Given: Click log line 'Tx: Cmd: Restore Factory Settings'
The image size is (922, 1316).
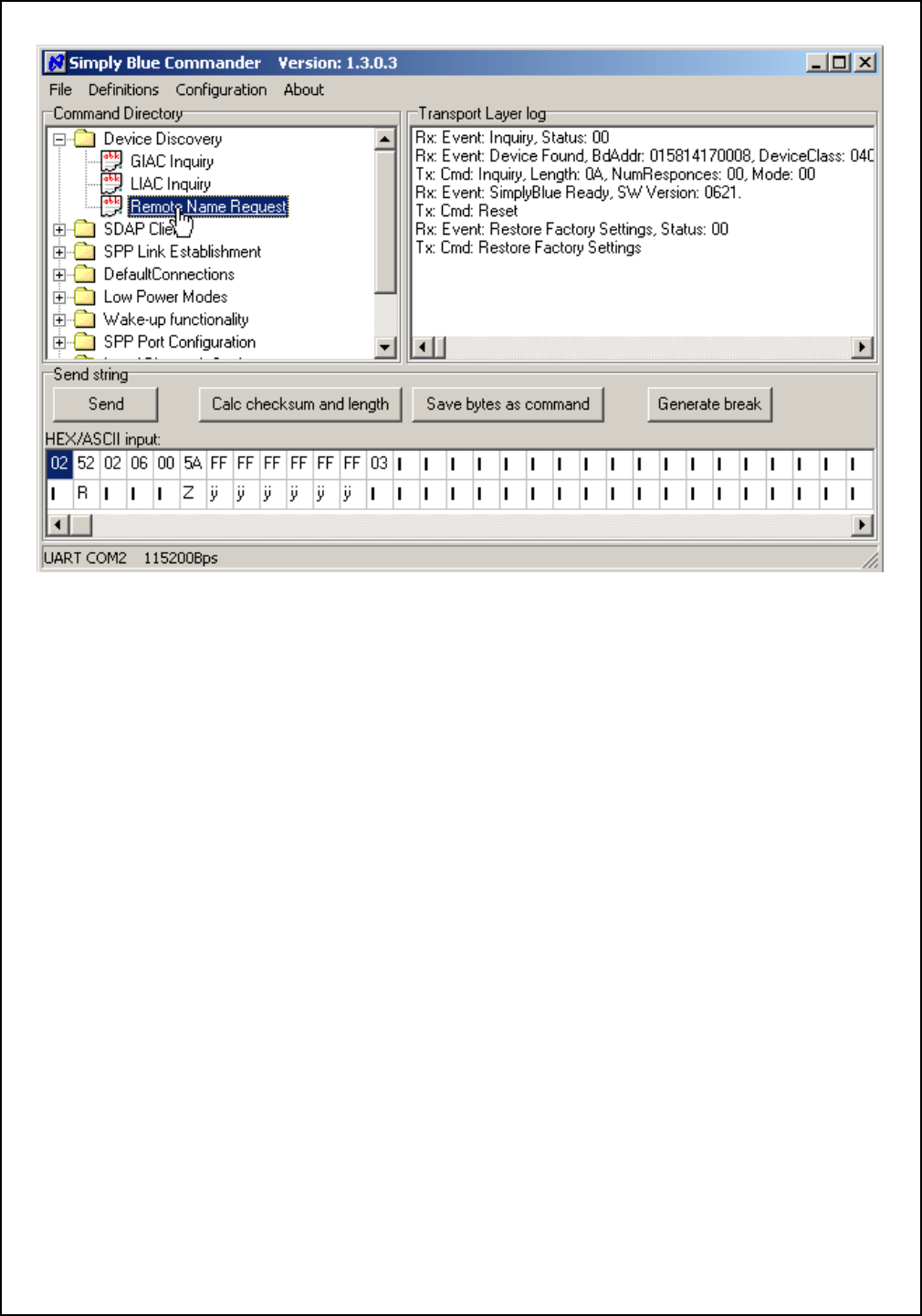Looking at the screenshot, I should (x=528, y=247).
